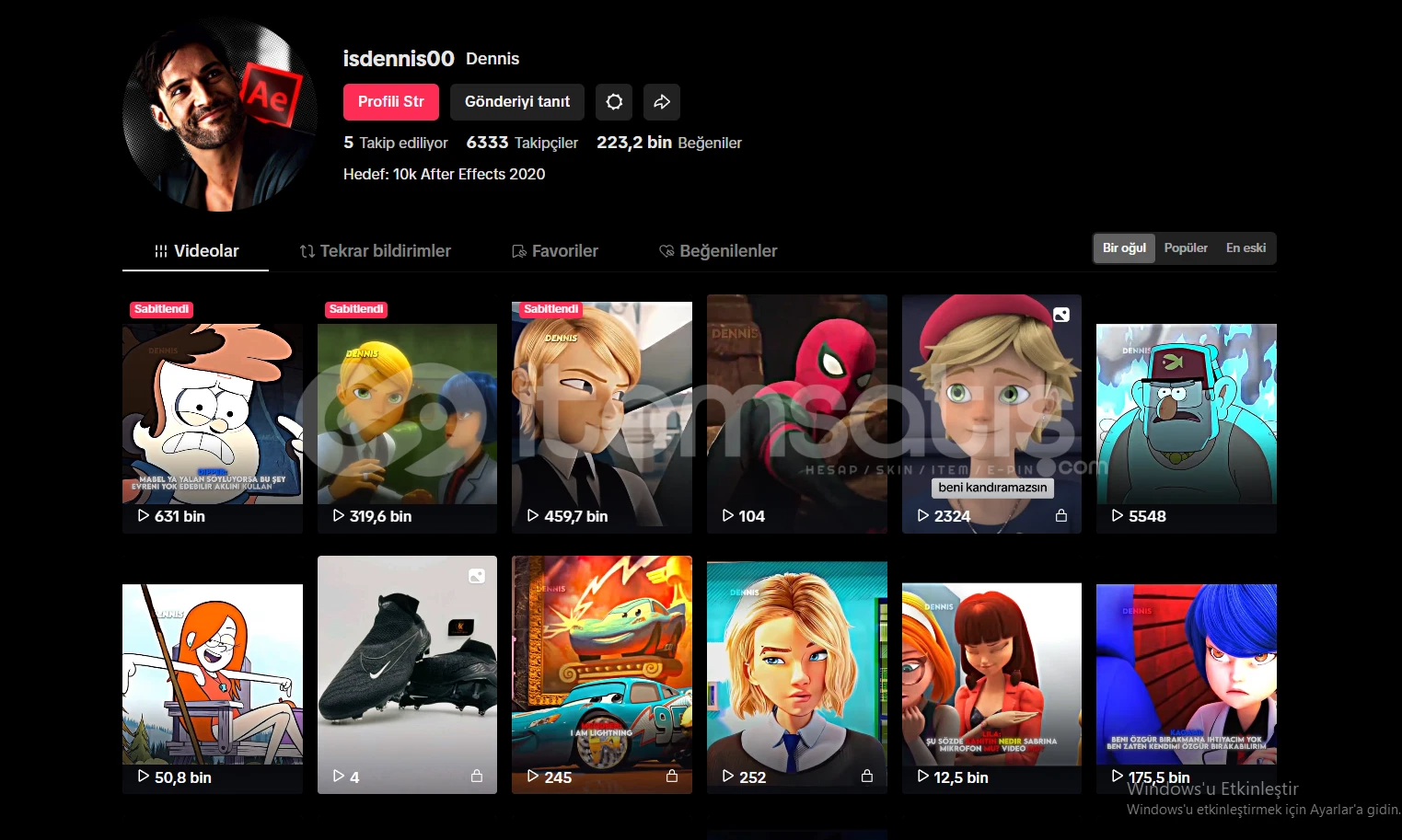Open Spider-Man video with 104 views
The width and height of the screenshot is (1402, 840).
pyautogui.click(x=797, y=414)
